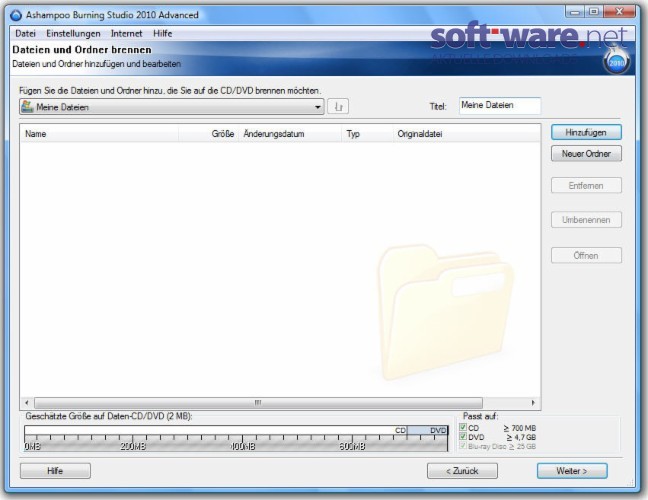Sort by the Name column header
This screenshot has height=500, width=648.
tap(100, 134)
